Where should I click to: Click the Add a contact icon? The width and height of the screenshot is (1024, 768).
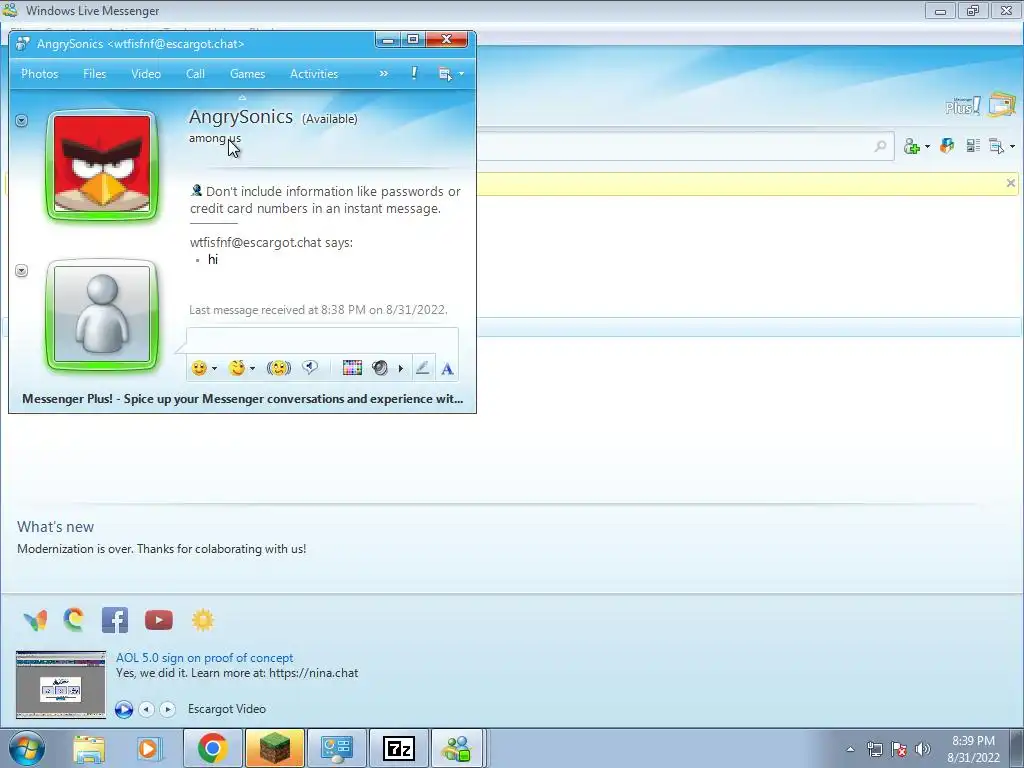912,146
